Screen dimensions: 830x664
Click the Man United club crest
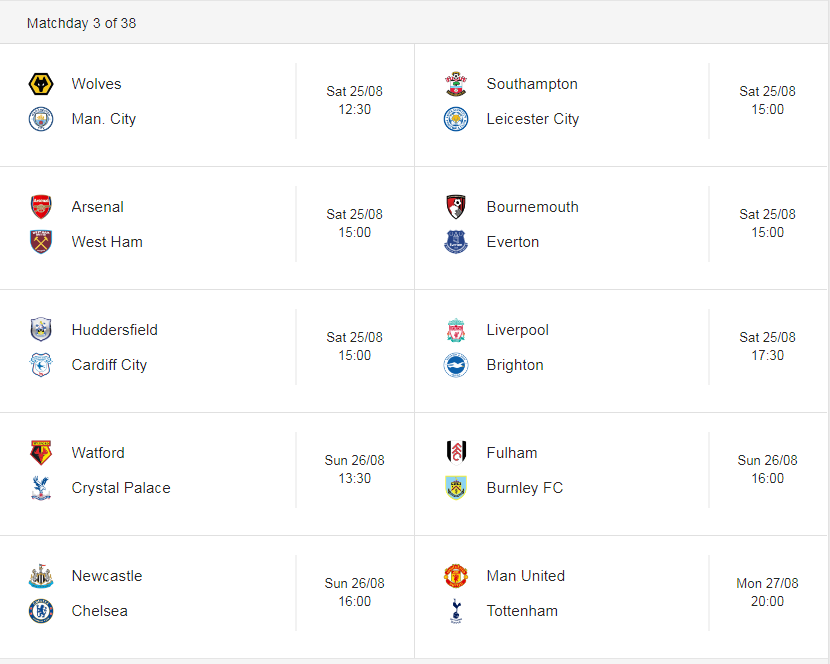[456, 576]
